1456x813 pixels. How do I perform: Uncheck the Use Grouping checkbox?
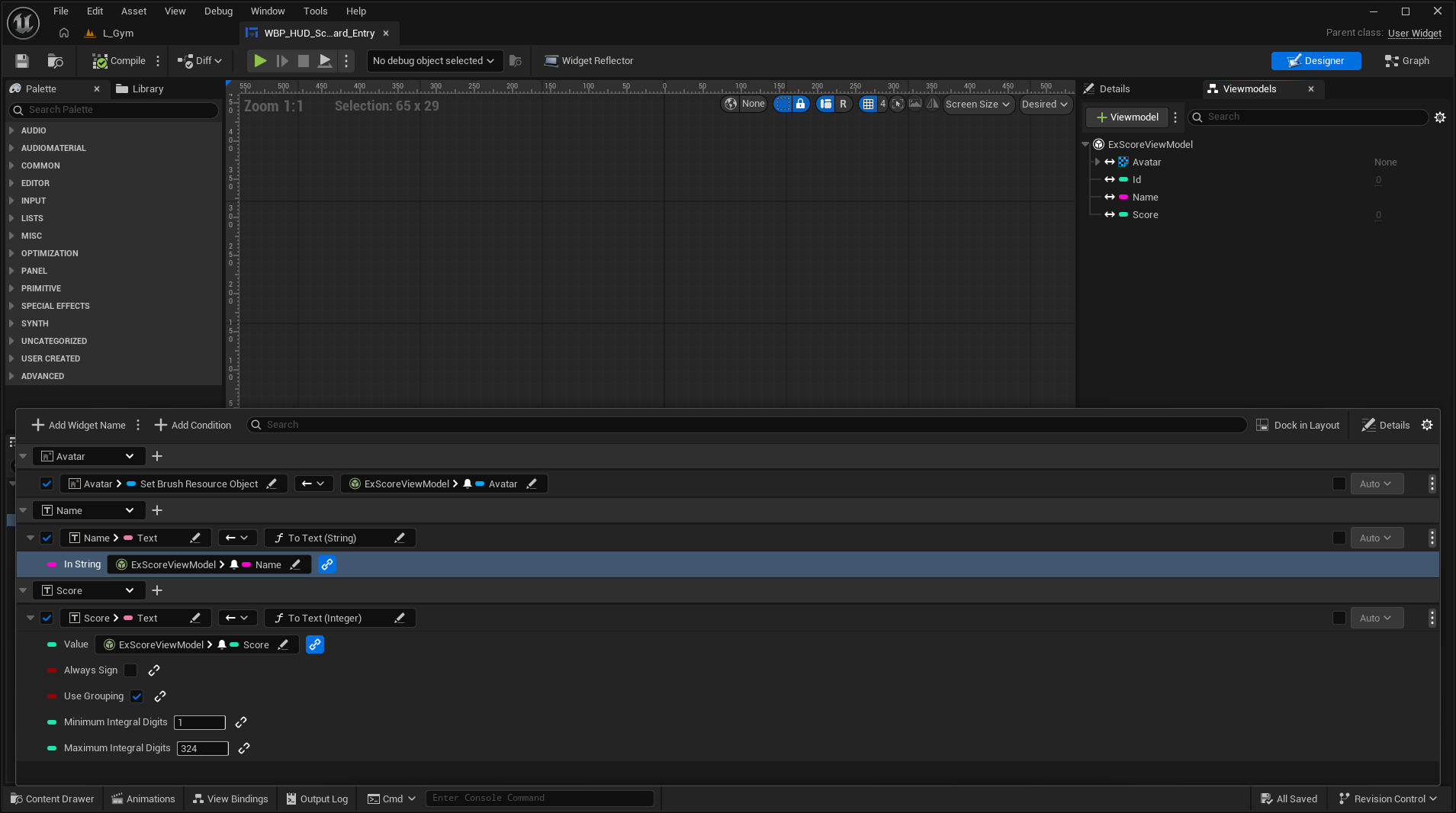point(137,697)
